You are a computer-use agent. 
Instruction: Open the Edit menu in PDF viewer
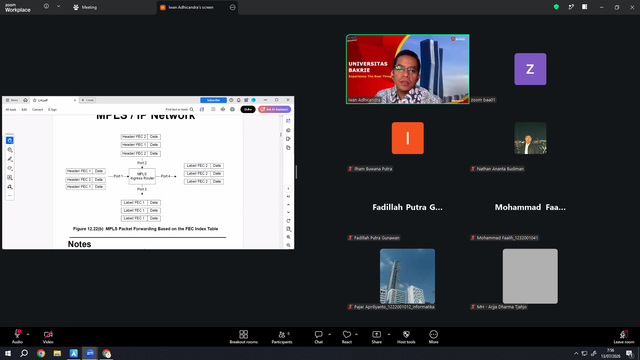pyautogui.click(x=24, y=109)
